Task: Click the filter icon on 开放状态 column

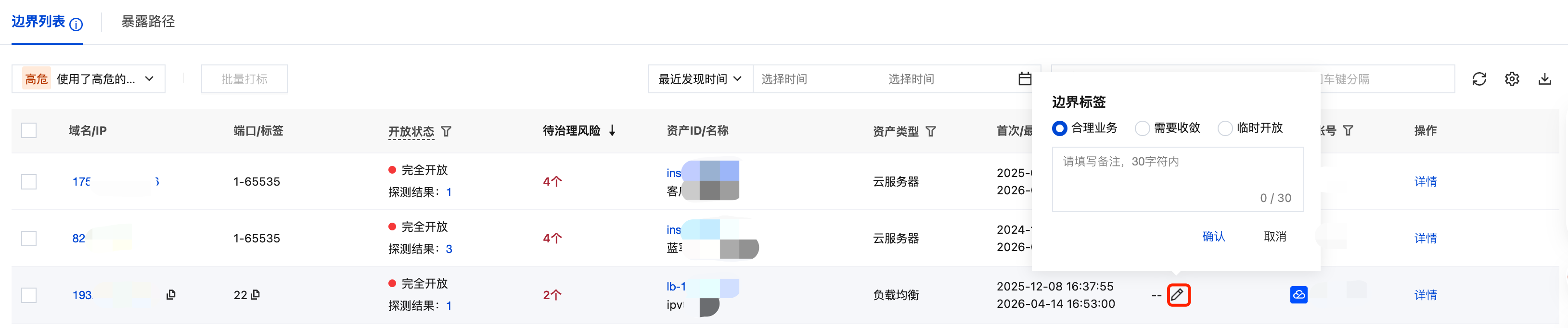Action: (x=446, y=131)
